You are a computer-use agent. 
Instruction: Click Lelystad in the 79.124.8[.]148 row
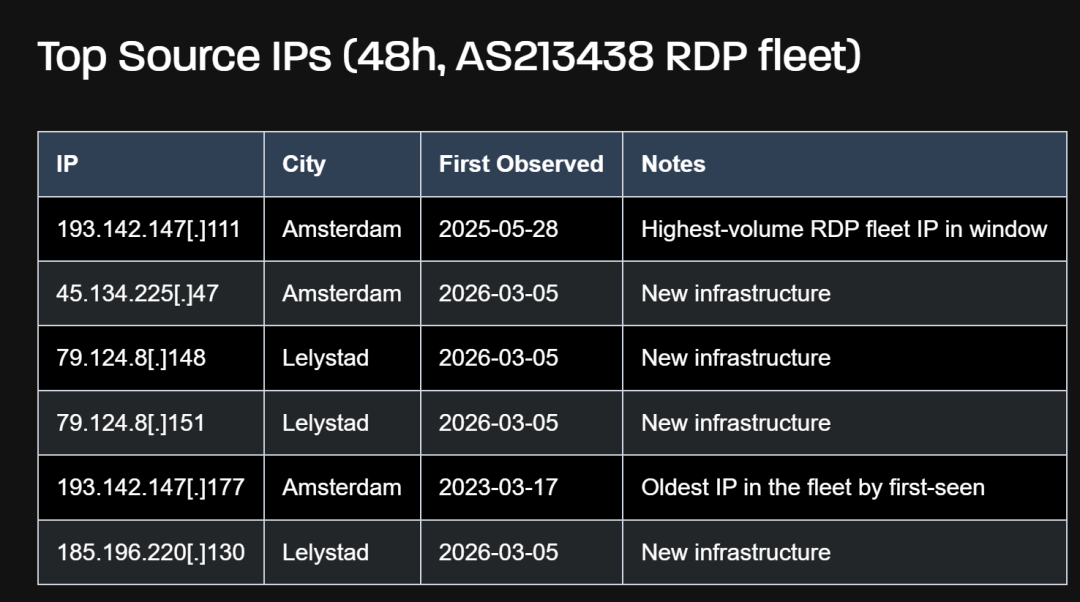(326, 358)
